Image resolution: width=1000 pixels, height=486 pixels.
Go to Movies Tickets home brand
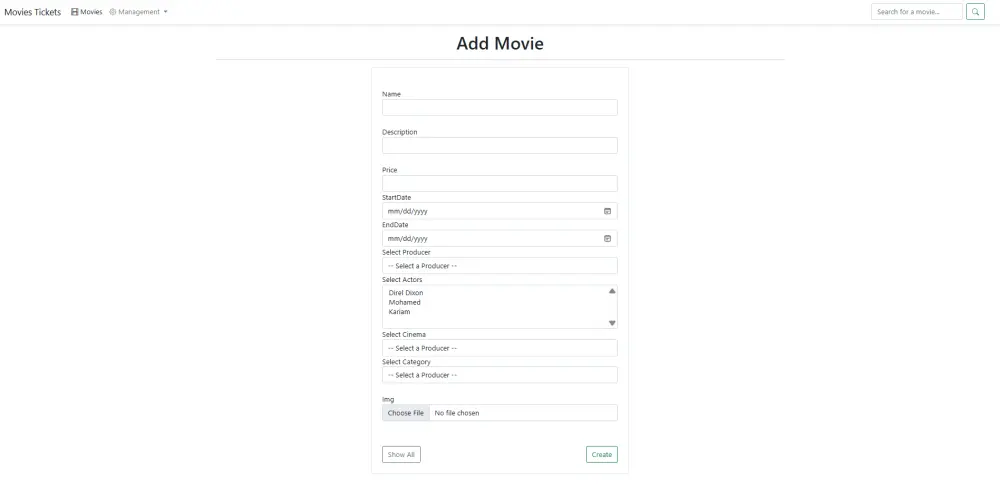click(33, 12)
